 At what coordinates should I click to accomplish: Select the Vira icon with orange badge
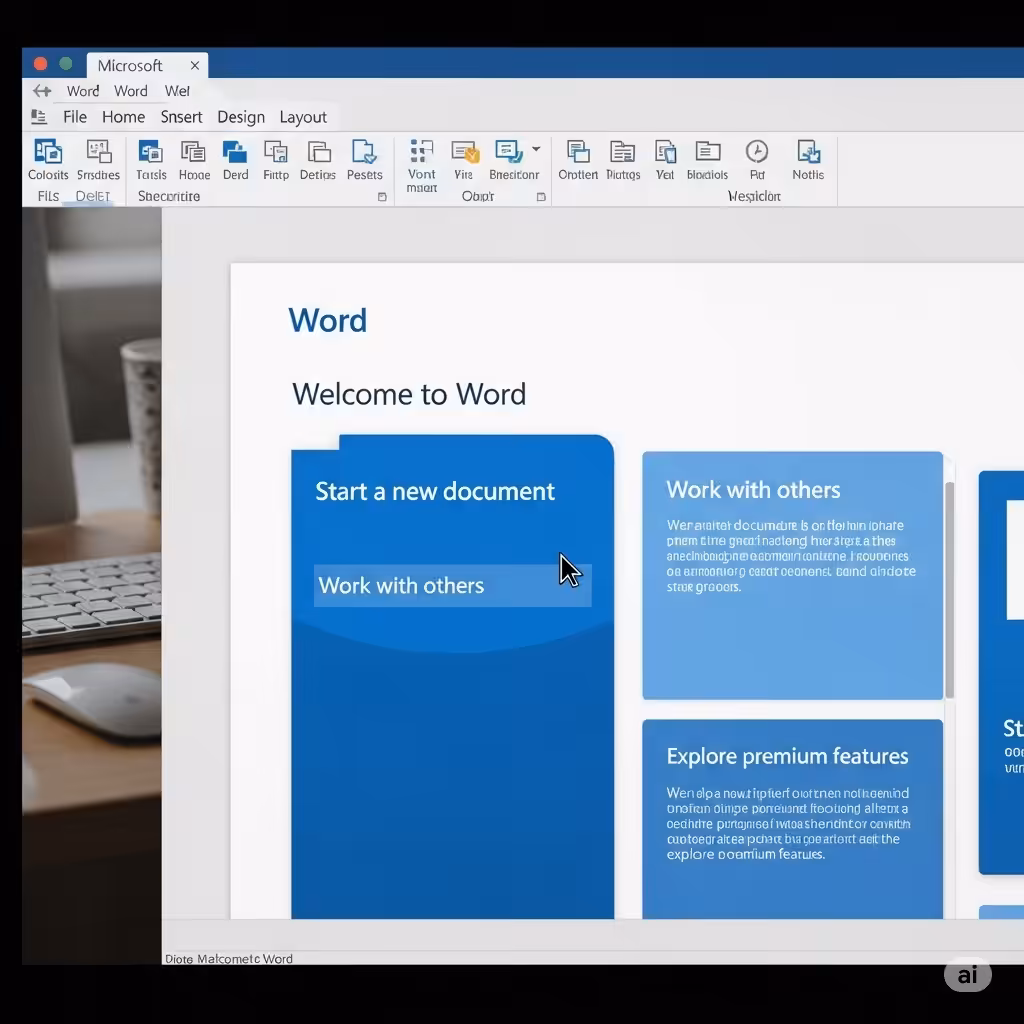pos(465,152)
